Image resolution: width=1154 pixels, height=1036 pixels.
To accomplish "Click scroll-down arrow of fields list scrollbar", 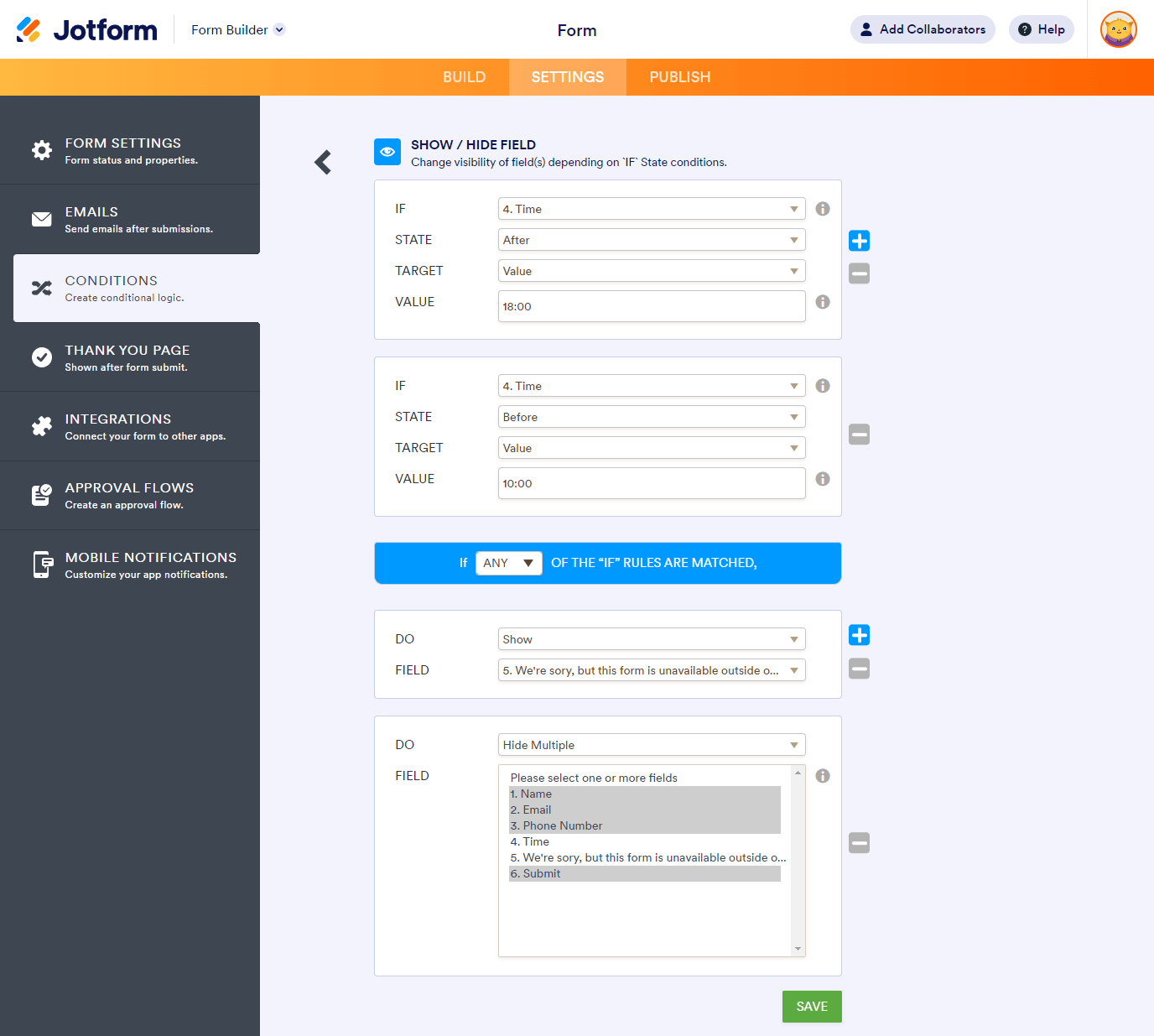I will pyautogui.click(x=798, y=949).
